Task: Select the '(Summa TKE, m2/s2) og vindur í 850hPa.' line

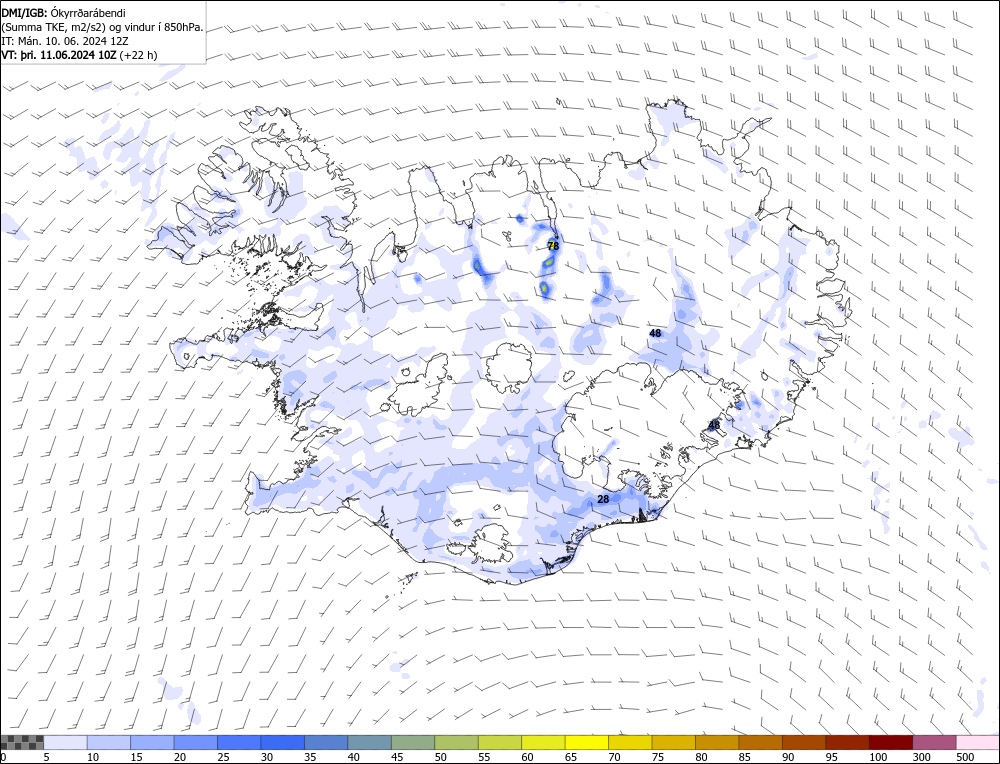Action: click(103, 27)
